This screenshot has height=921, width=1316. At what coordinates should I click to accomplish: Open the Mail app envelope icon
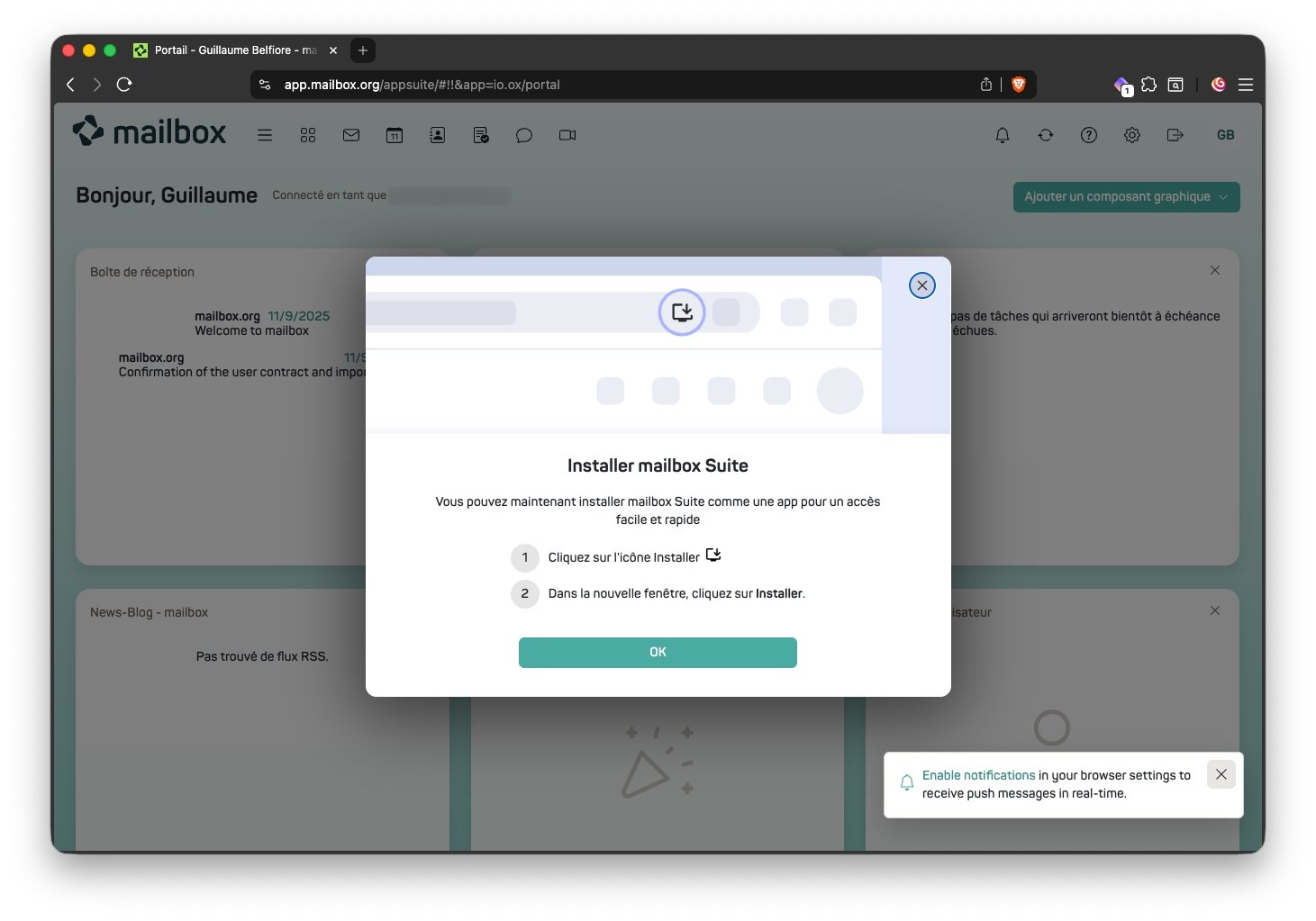click(x=351, y=135)
